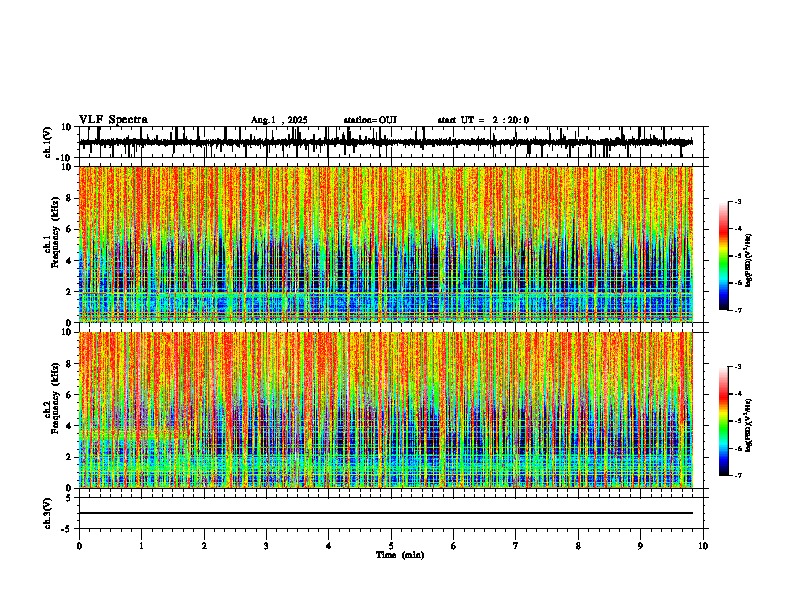The width and height of the screenshot is (792, 612).
Task: Click time axis tick label '6'
Action: [454, 546]
